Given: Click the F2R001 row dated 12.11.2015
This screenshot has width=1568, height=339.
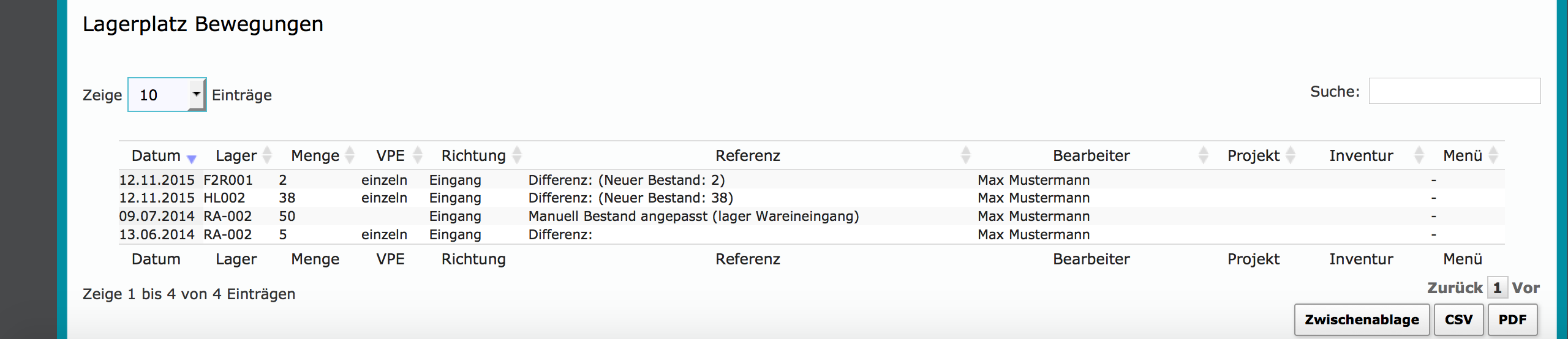Looking at the screenshot, I should click(228, 180).
